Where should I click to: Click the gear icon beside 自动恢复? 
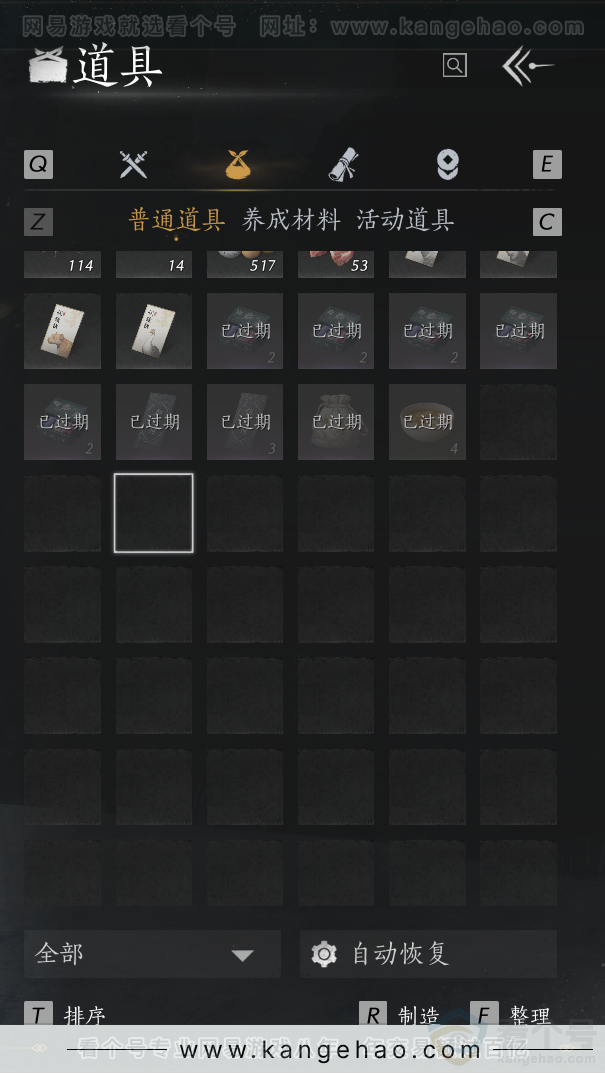[324, 954]
